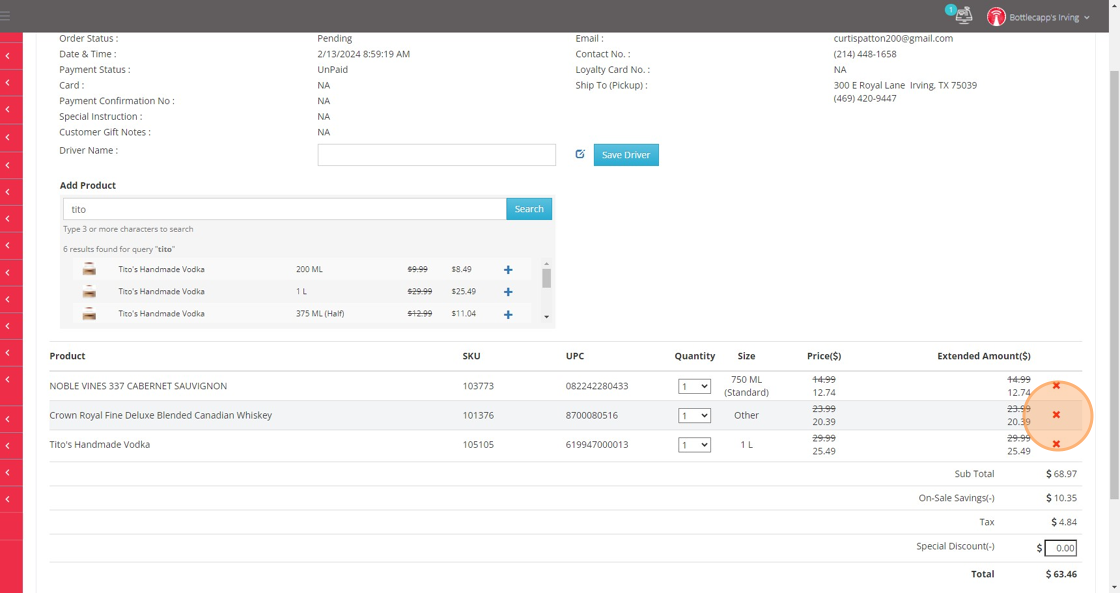Click search results scrollbar up arrow
The image size is (1120, 593).
[546, 264]
